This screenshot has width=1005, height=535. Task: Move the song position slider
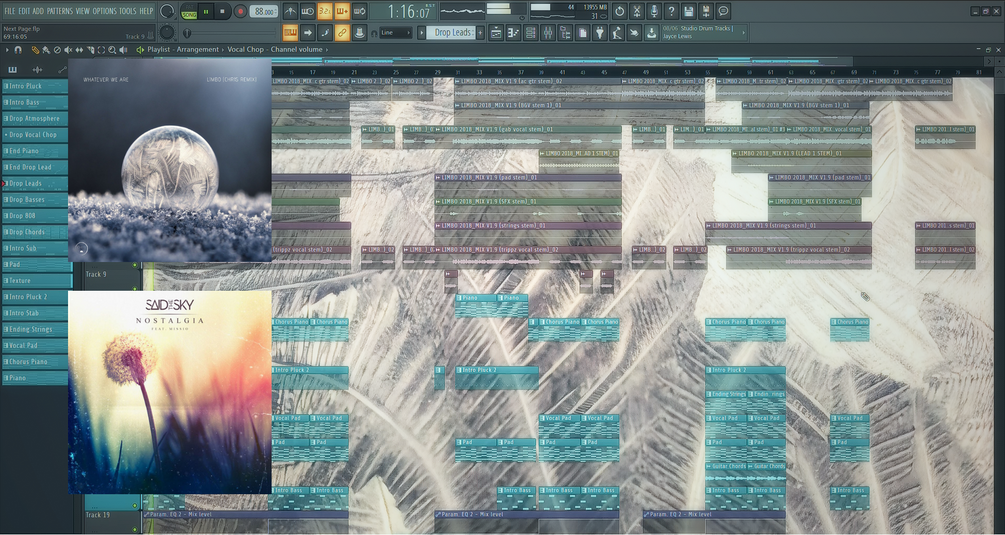click(231, 33)
